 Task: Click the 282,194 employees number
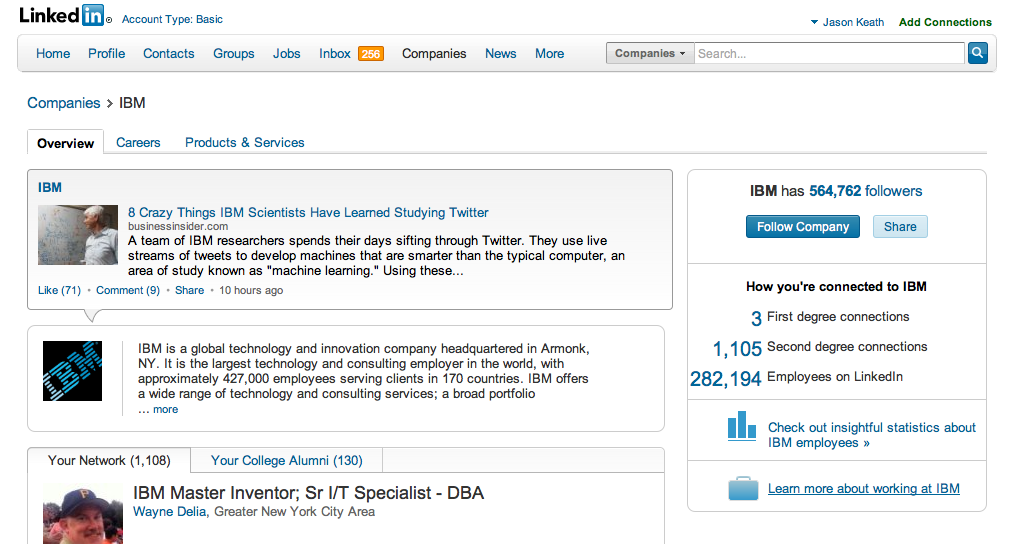pyautogui.click(x=725, y=379)
